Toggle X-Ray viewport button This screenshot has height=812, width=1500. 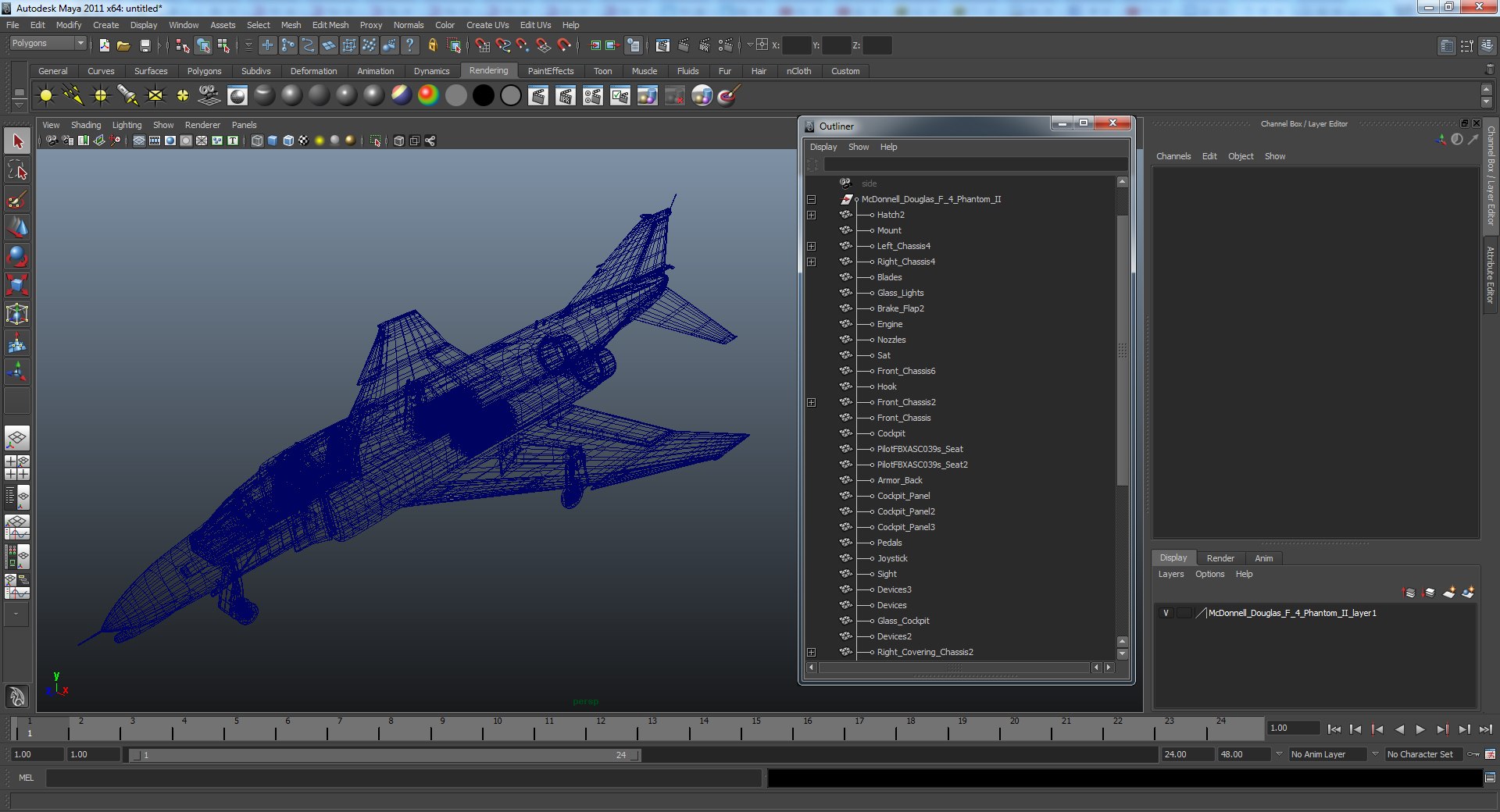[399, 141]
